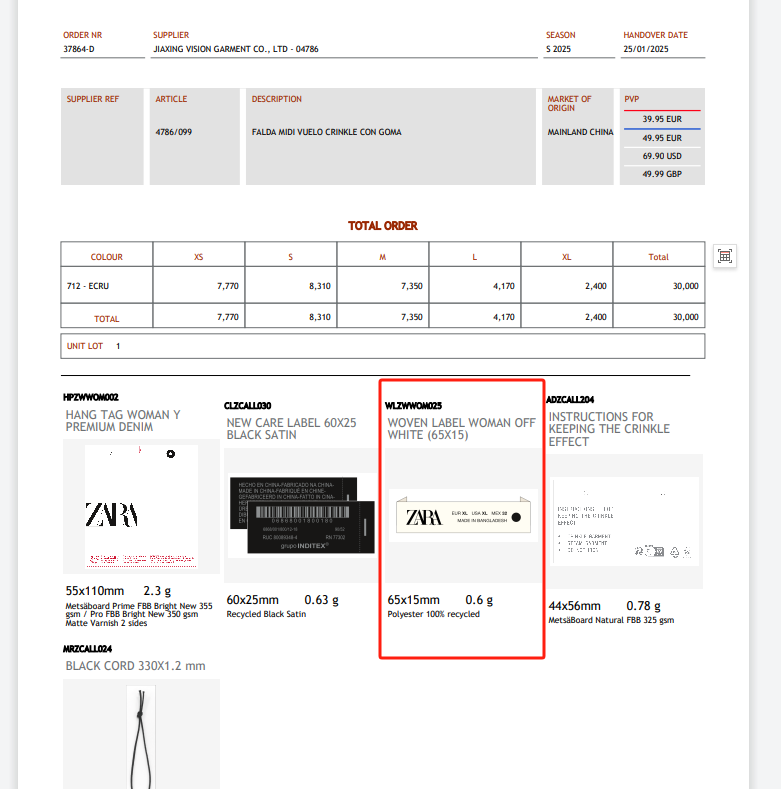Click the 49.99 GBP price cell
Viewport: 781px width, 789px height.
pyautogui.click(x=661, y=174)
